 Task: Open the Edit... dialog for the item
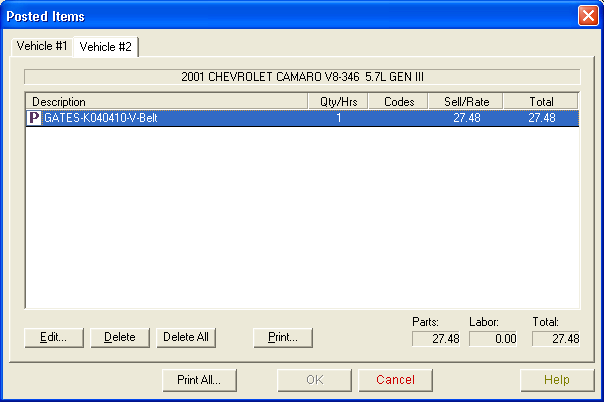[53, 337]
